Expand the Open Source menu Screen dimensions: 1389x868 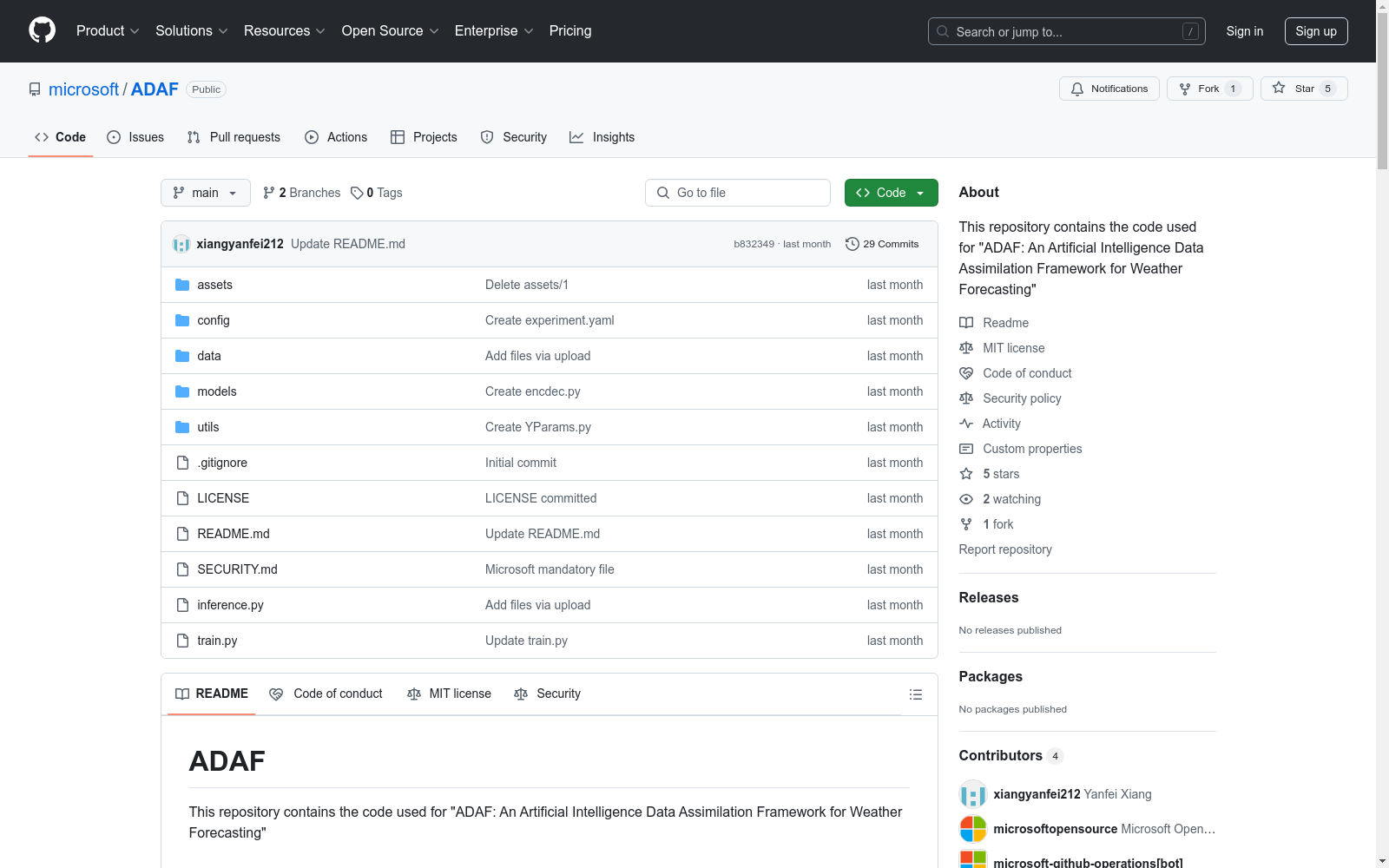[x=391, y=31]
